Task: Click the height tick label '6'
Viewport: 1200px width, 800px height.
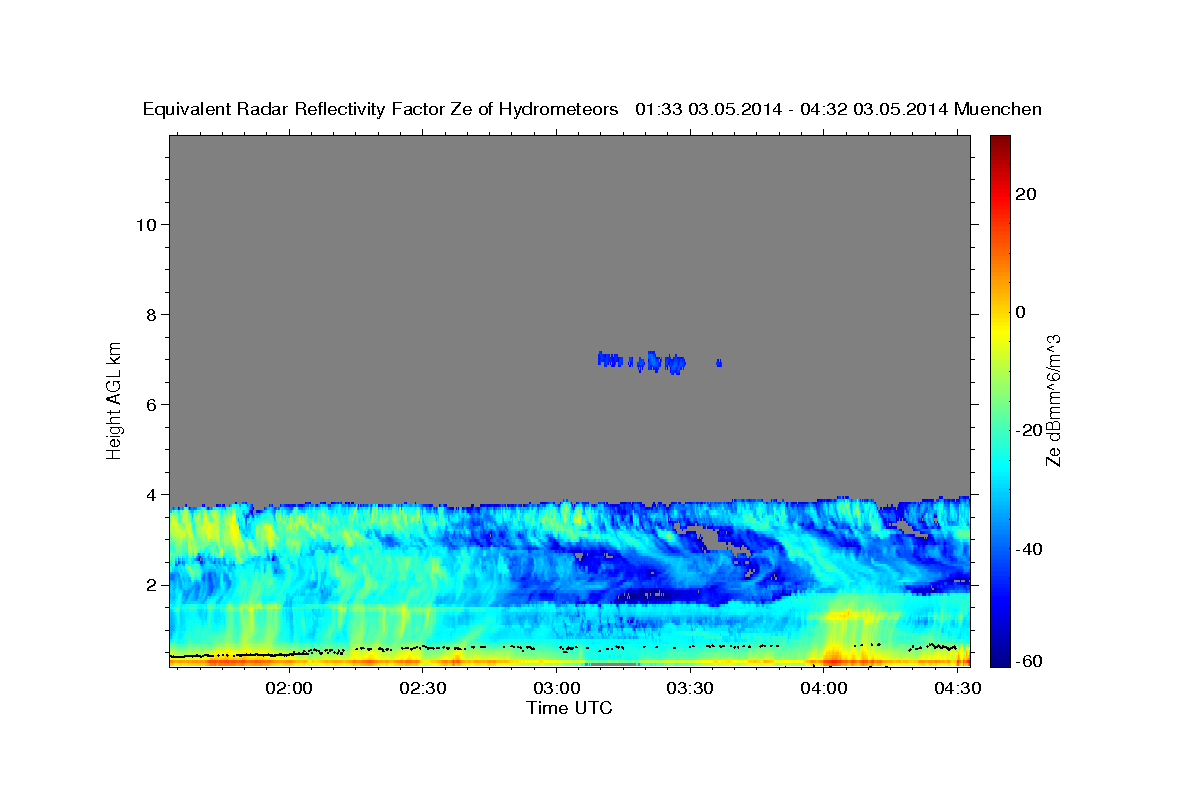Action: pos(149,404)
